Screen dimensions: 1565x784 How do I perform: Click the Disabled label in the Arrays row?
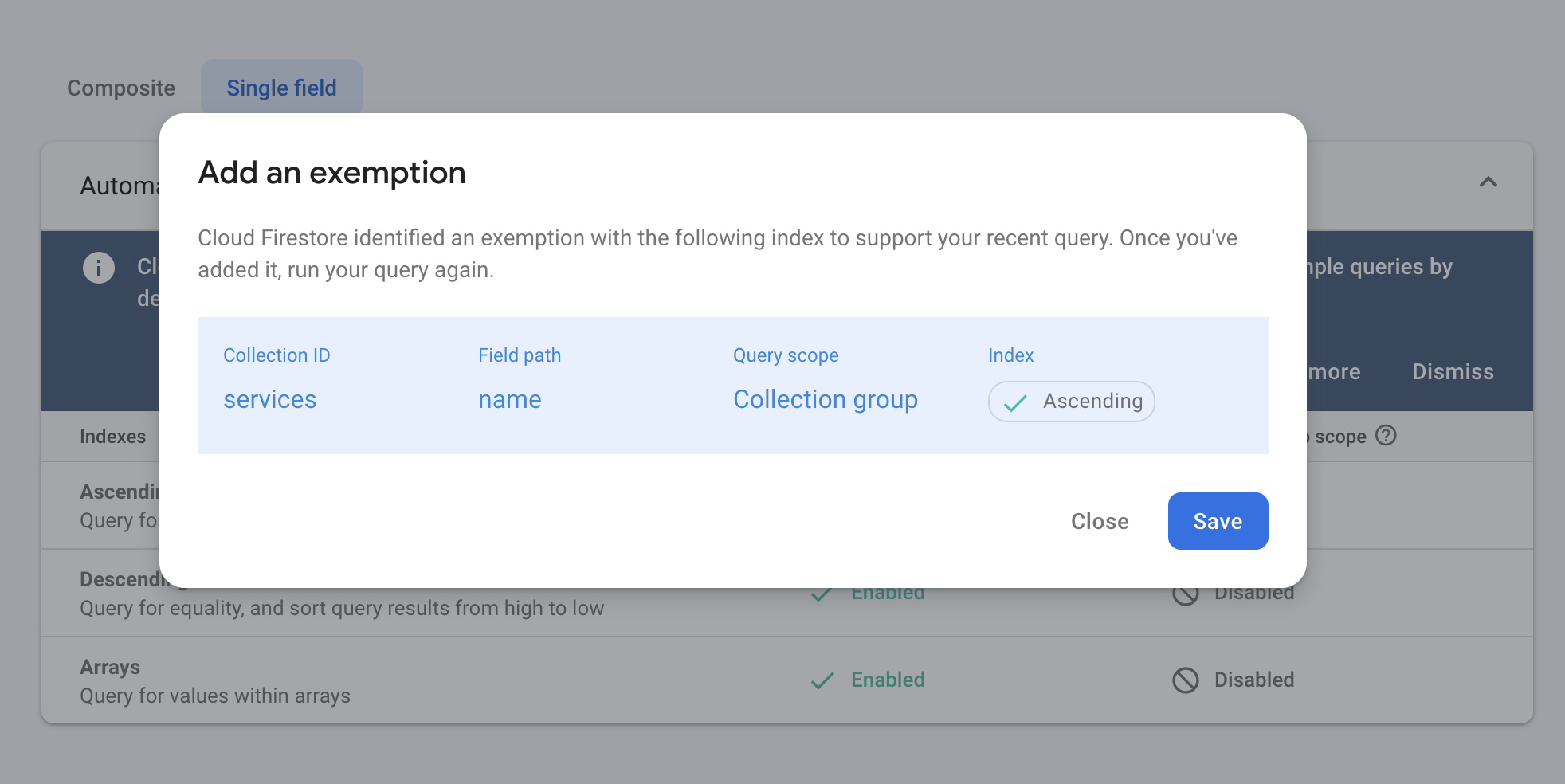1253,680
